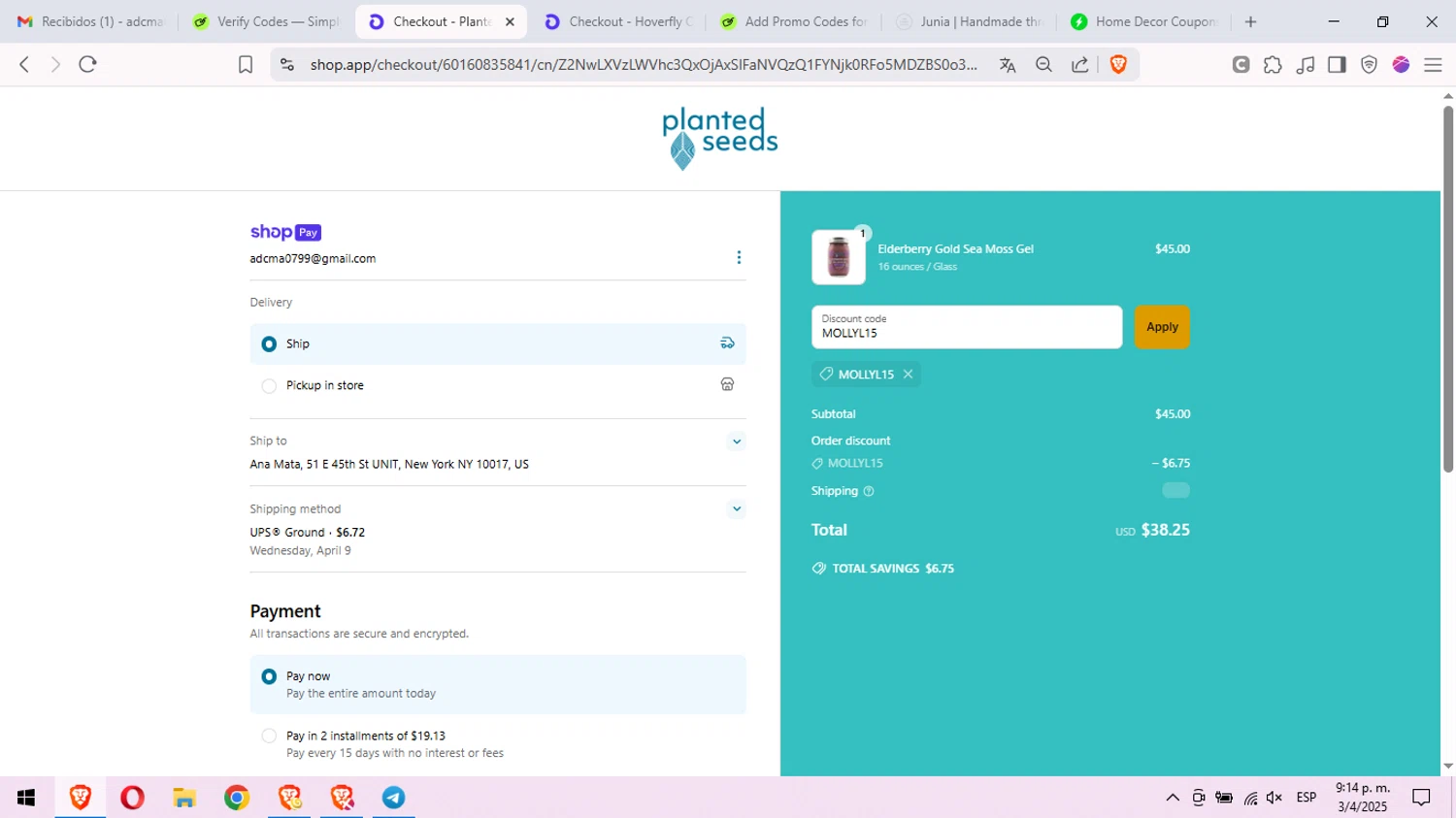
Task: Open the Brave VPN shield icon
Action: [1369, 64]
